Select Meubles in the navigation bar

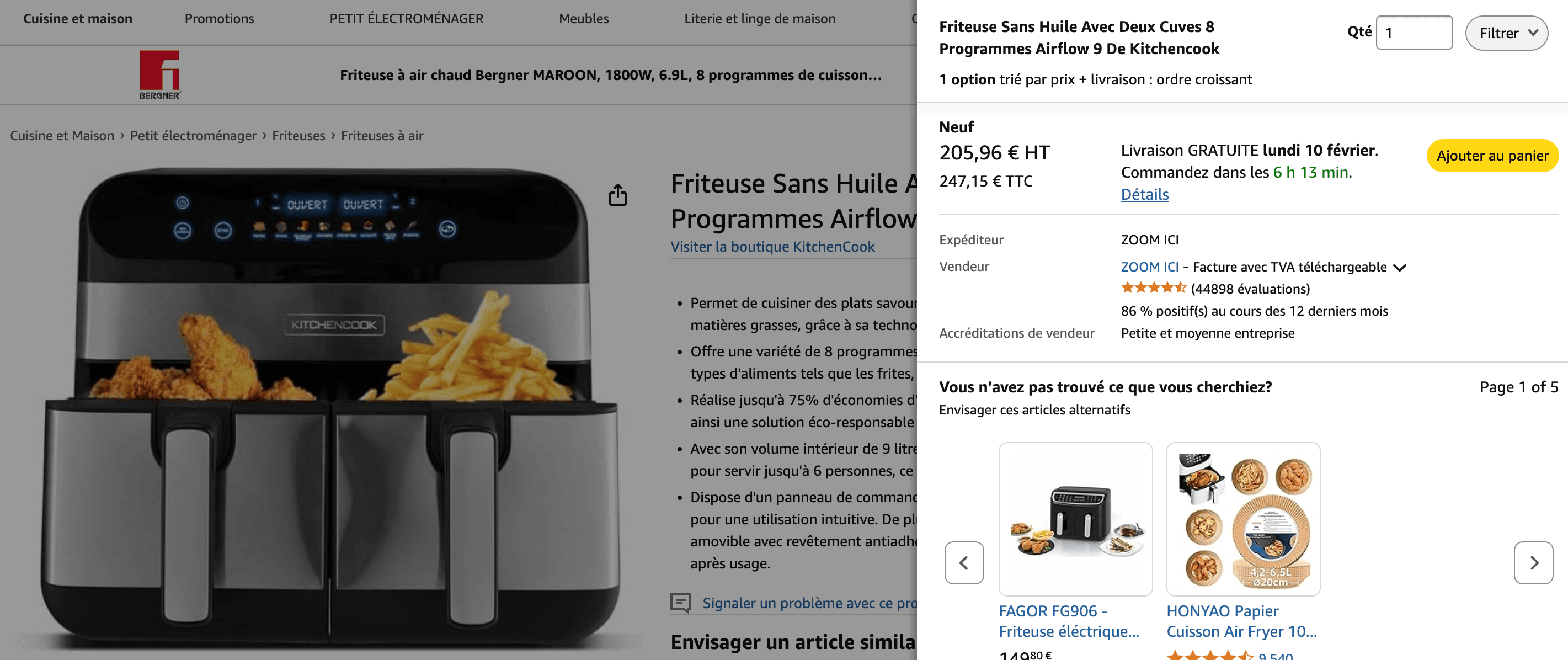(583, 18)
